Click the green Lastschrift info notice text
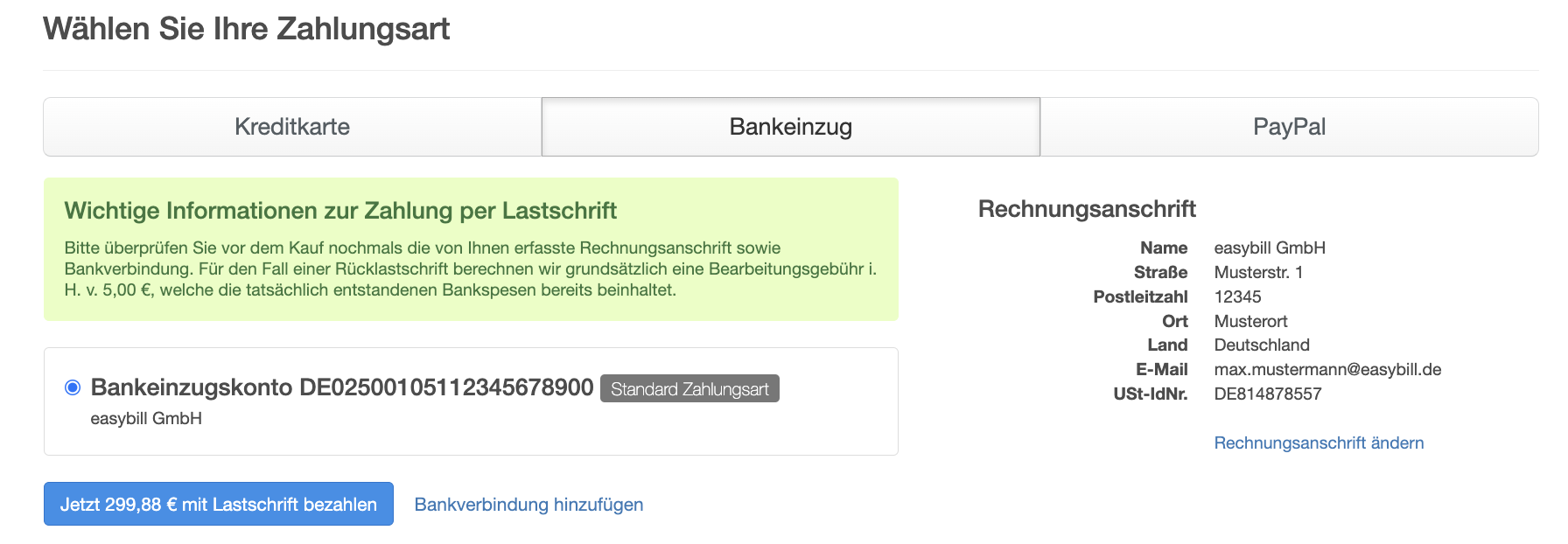This screenshot has width=1568, height=544. click(471, 269)
